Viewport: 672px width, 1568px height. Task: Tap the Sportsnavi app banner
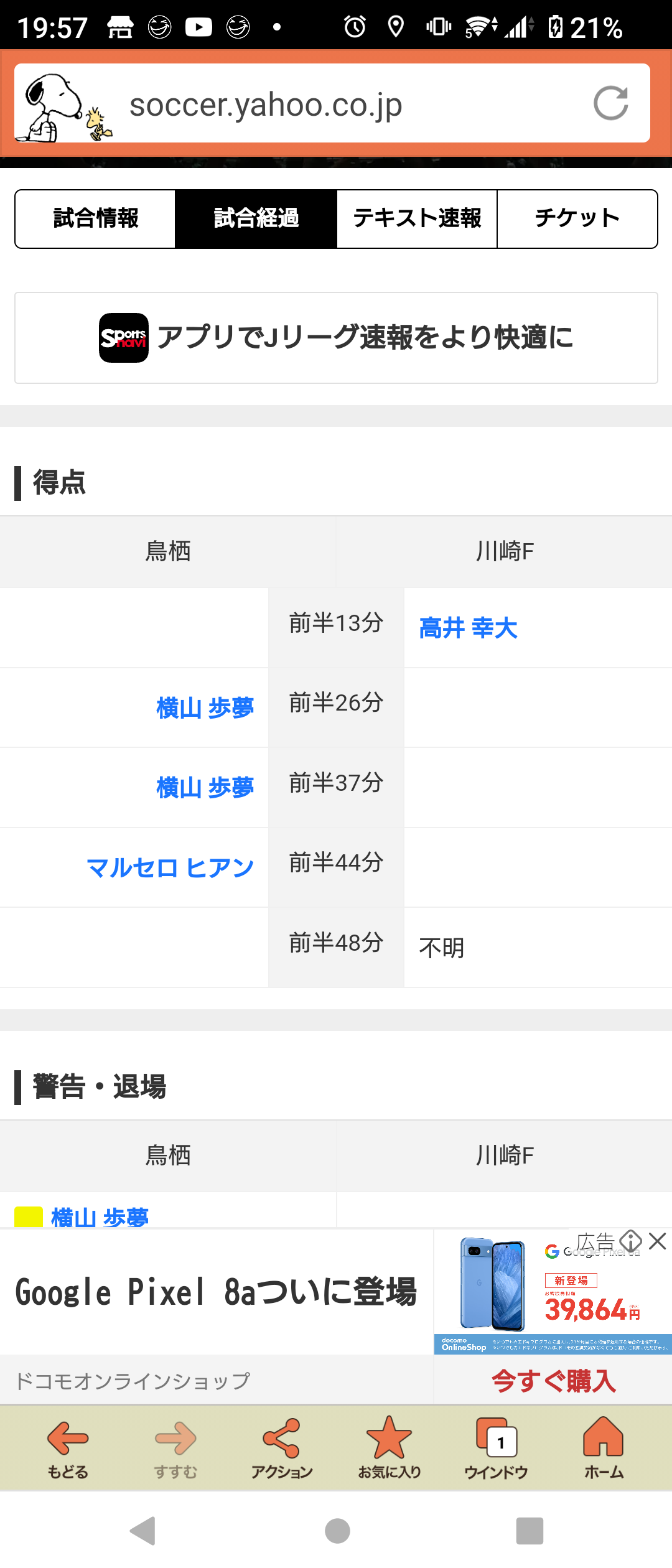336,338
